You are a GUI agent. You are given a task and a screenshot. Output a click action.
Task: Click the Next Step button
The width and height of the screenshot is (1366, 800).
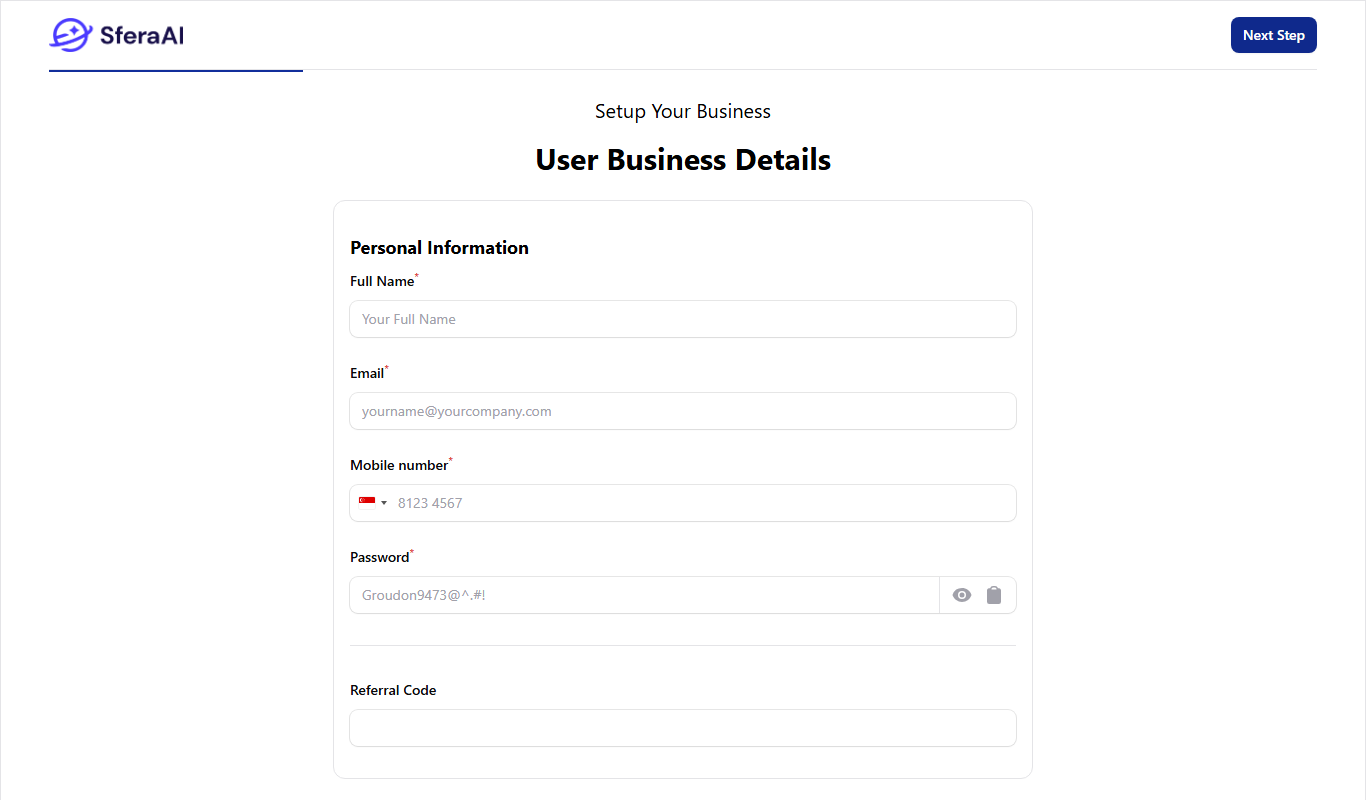coord(1273,35)
